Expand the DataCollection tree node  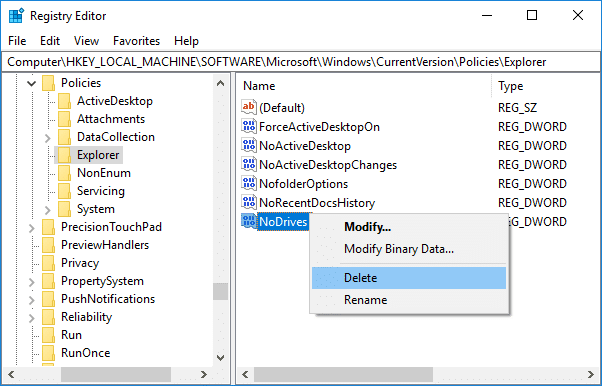coord(48,138)
